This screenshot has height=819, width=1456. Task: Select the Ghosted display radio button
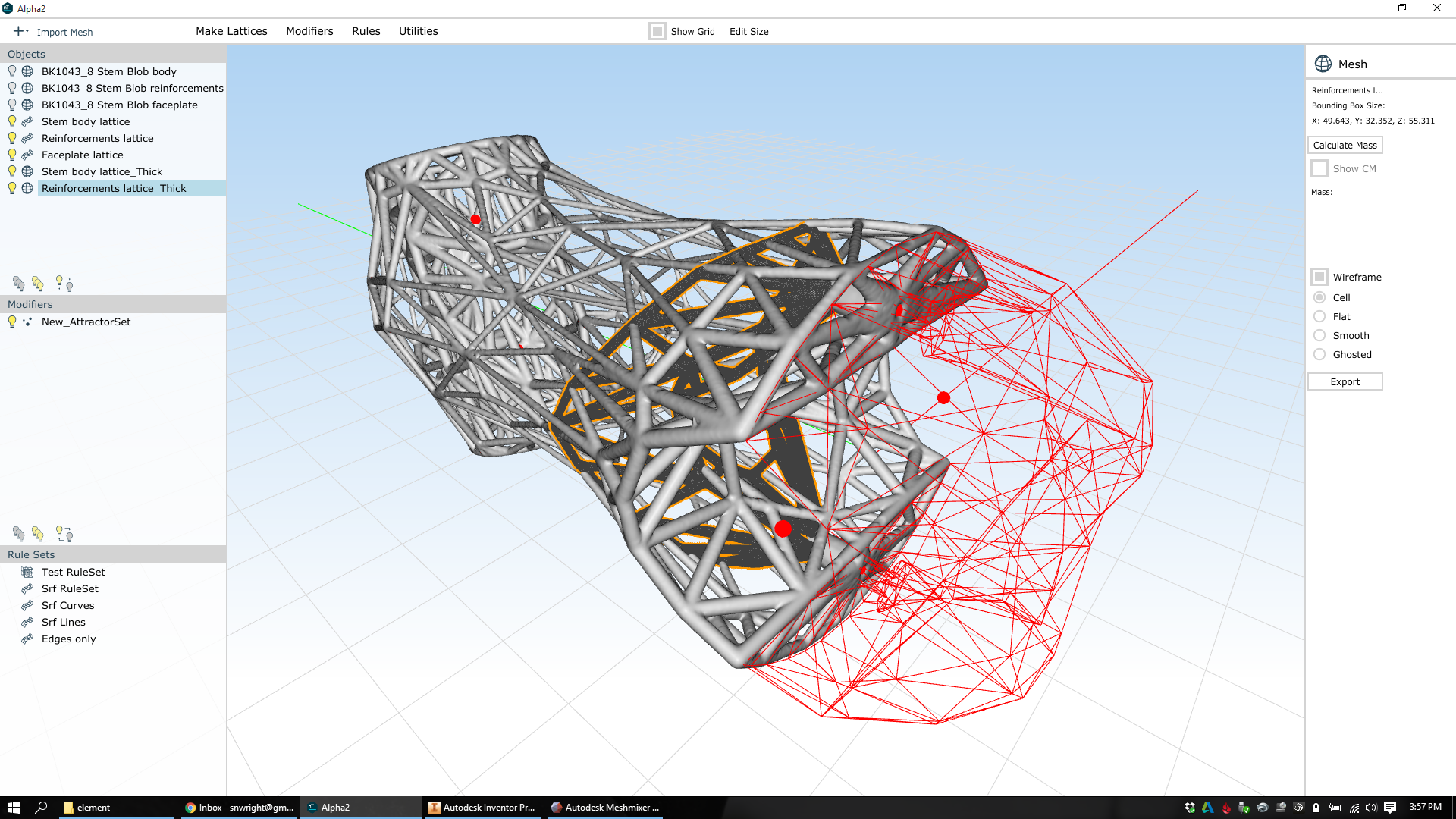click(1319, 354)
